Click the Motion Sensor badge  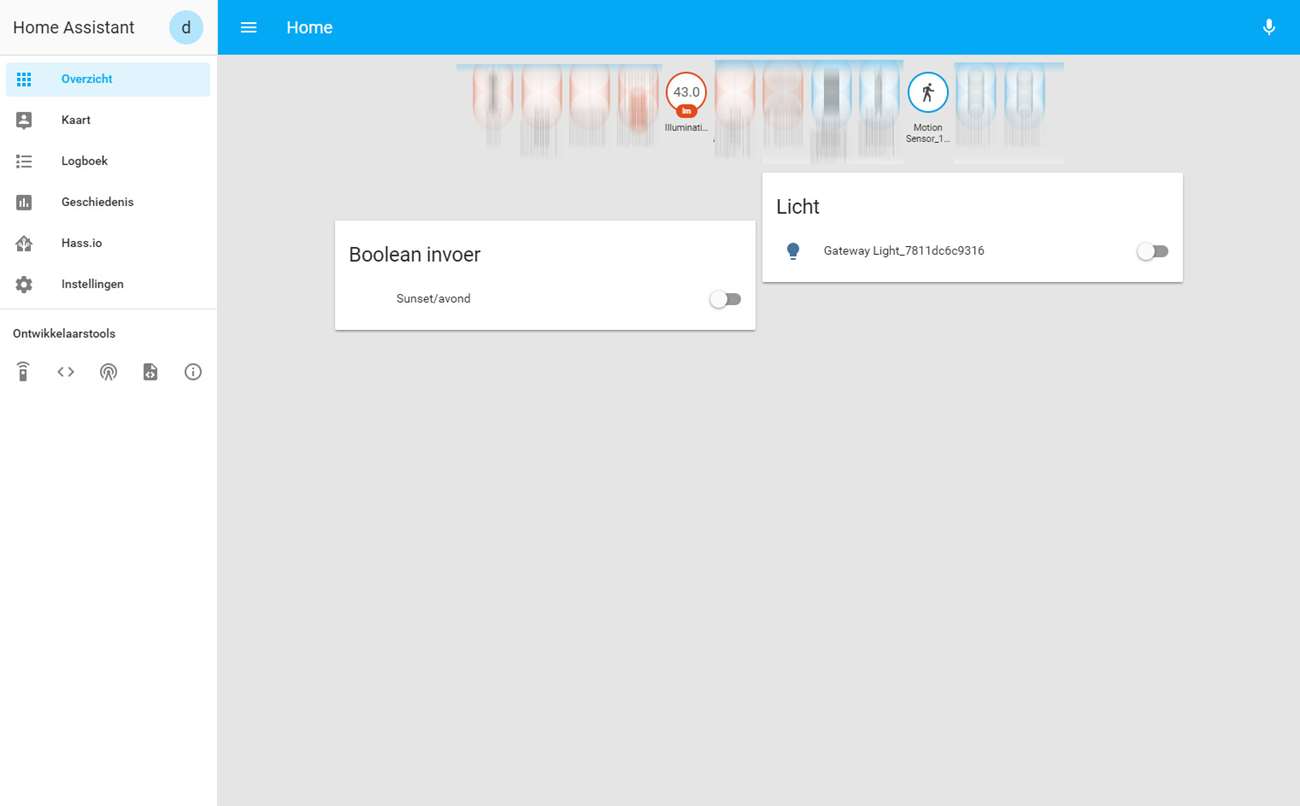point(928,93)
